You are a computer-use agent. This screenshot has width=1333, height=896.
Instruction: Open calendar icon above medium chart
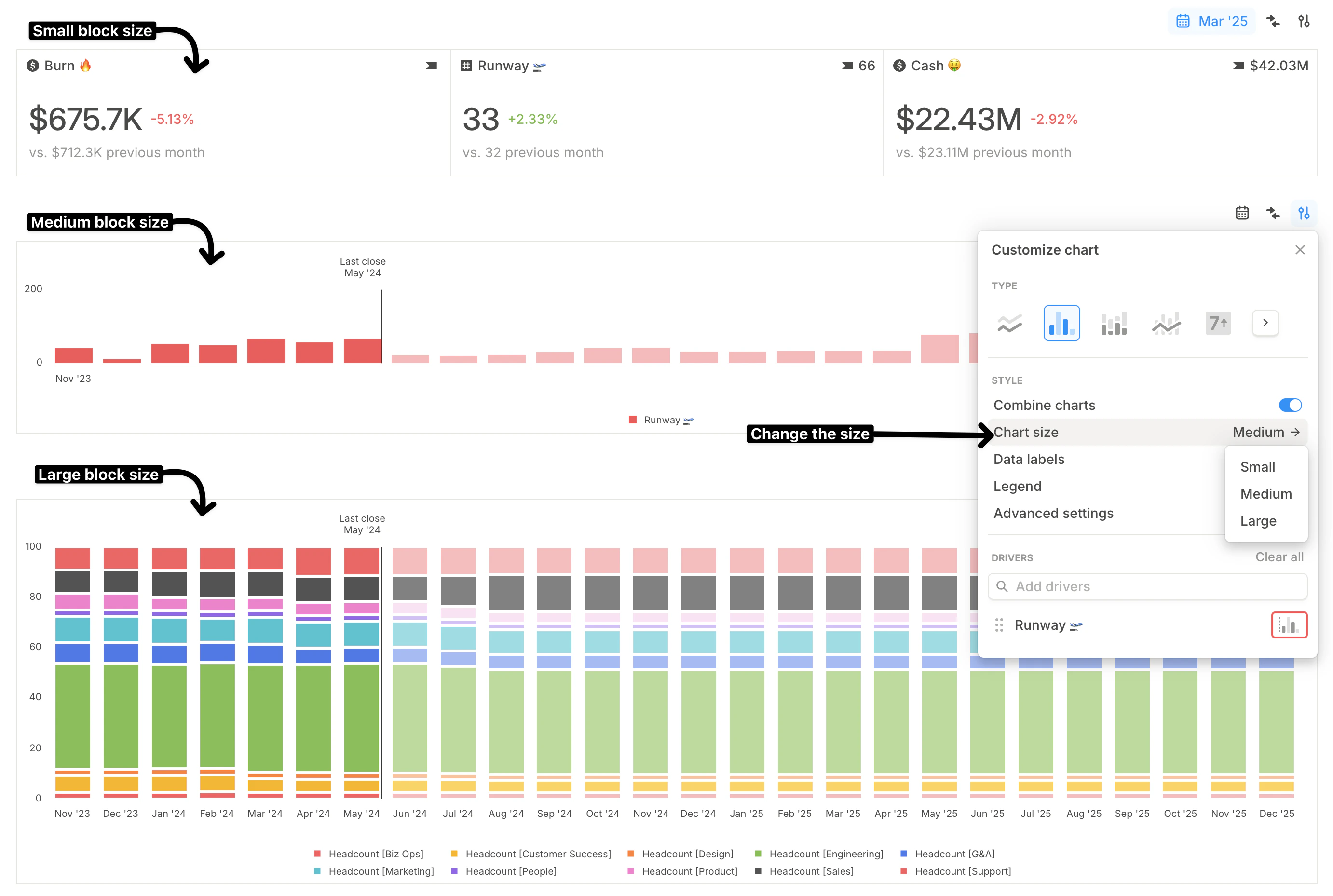[x=1241, y=213]
